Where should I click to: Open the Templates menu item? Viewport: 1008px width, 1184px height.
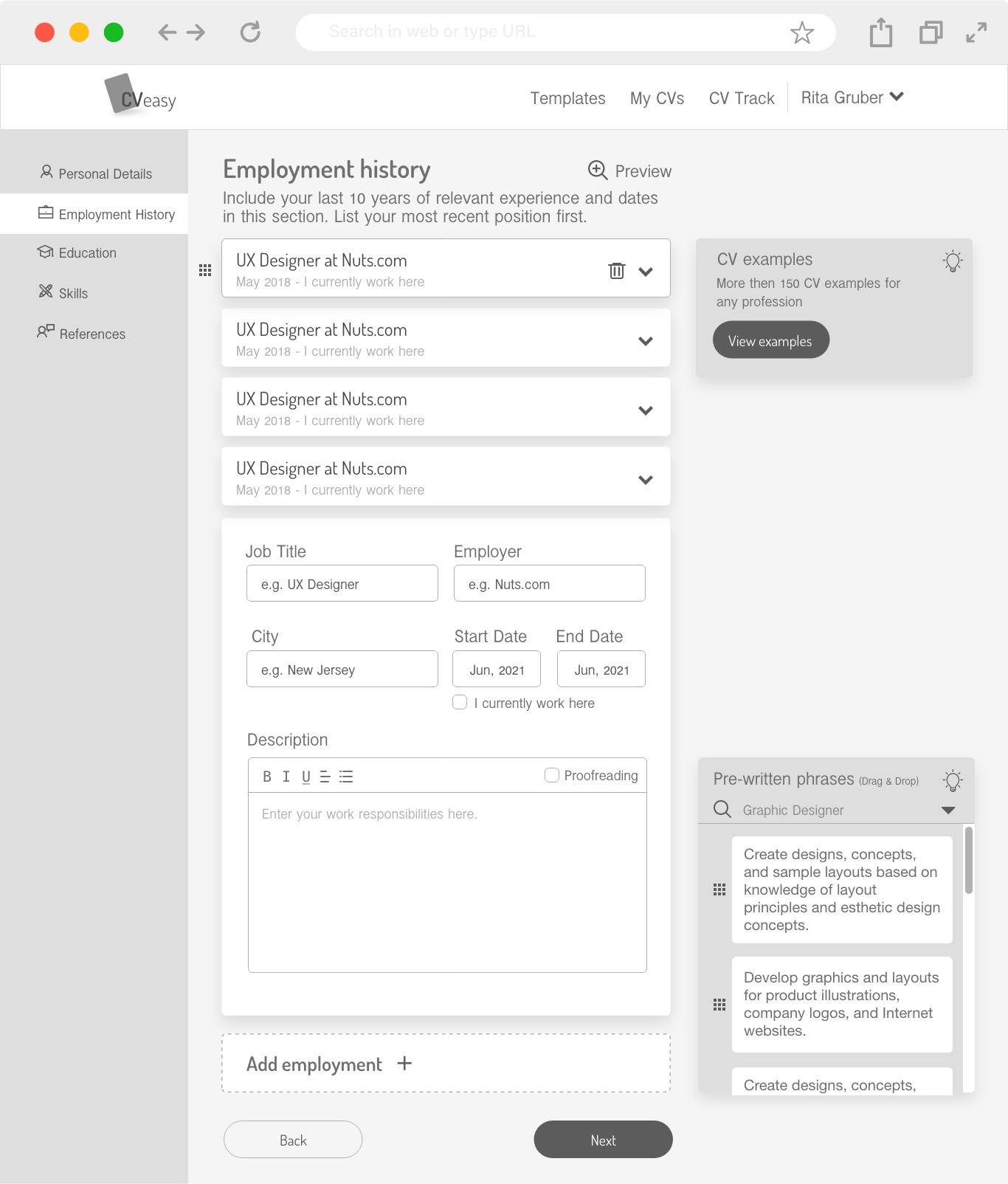pyautogui.click(x=567, y=98)
